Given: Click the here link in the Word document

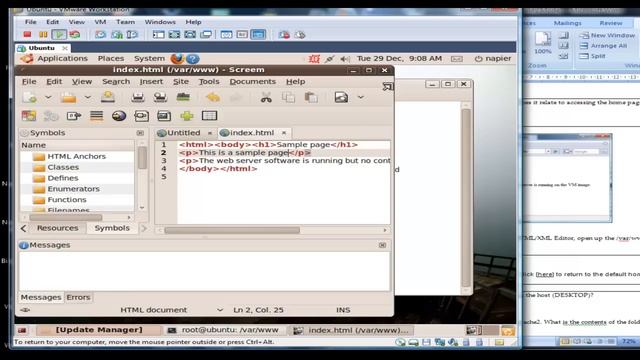Looking at the screenshot, I should click(544, 274).
